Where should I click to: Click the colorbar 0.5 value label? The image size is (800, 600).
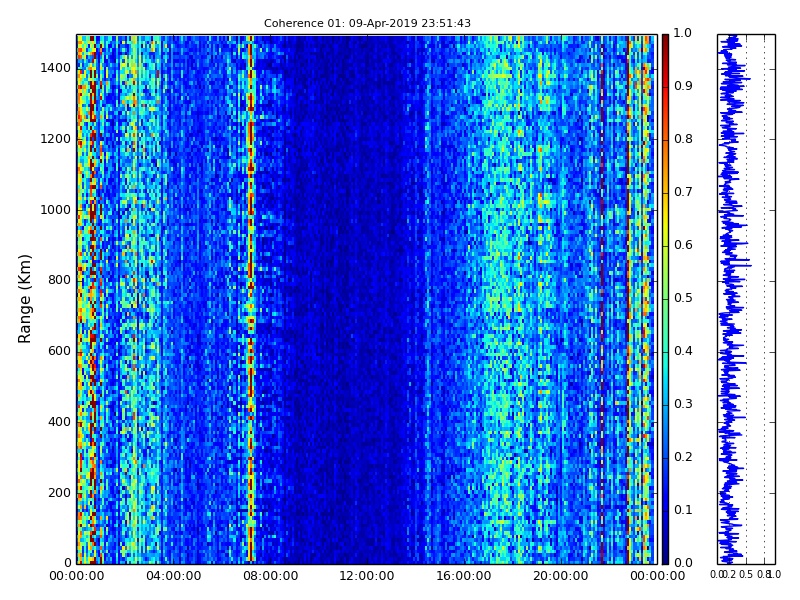click(x=683, y=298)
